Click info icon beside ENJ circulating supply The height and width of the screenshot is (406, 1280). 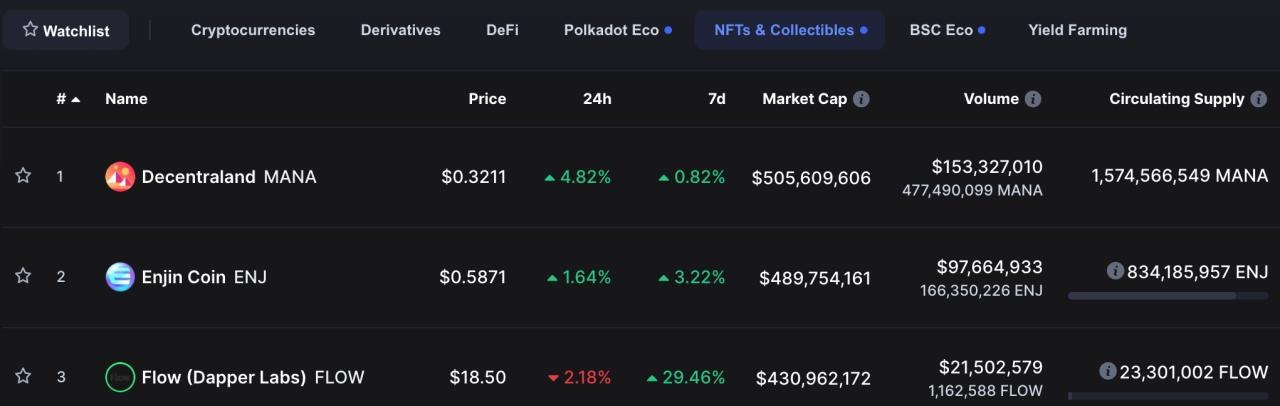1115,271
